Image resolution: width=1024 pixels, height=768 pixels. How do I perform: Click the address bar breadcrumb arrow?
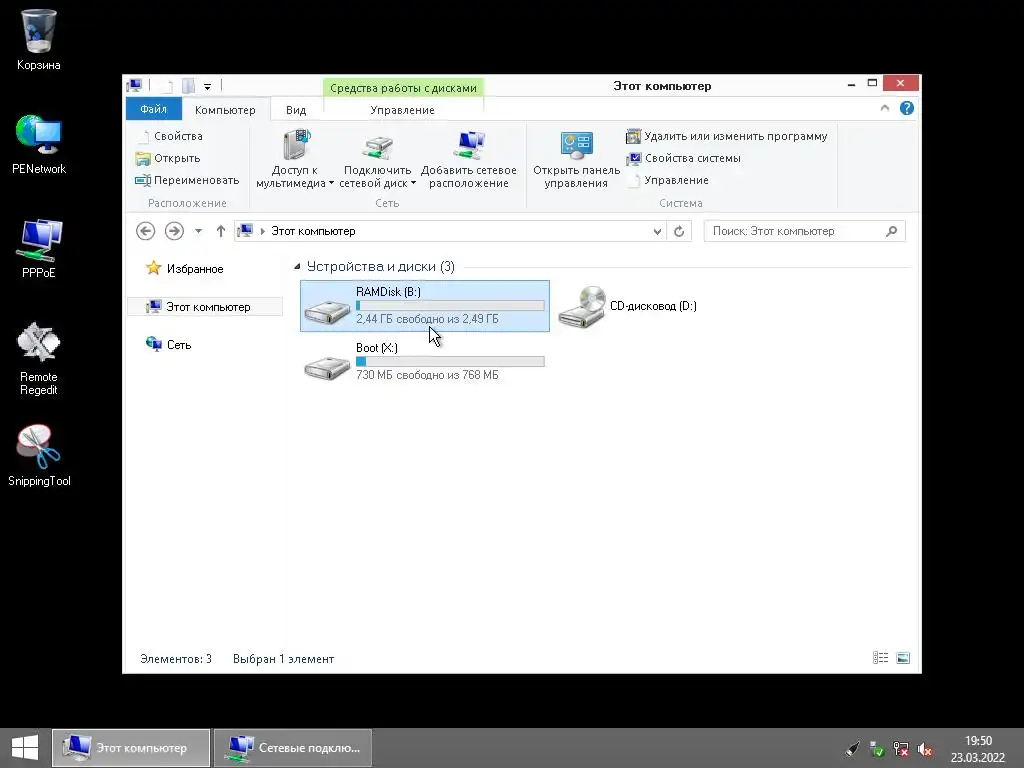pos(263,231)
